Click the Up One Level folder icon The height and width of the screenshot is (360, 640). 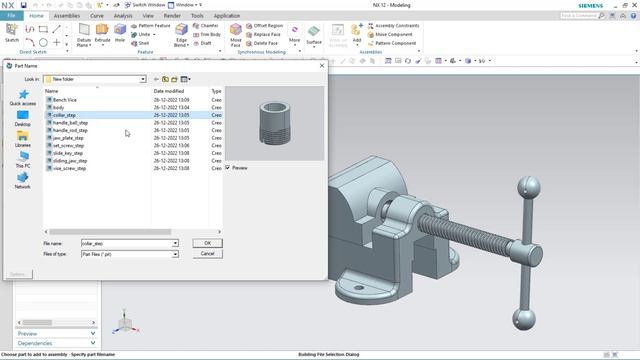[165, 79]
